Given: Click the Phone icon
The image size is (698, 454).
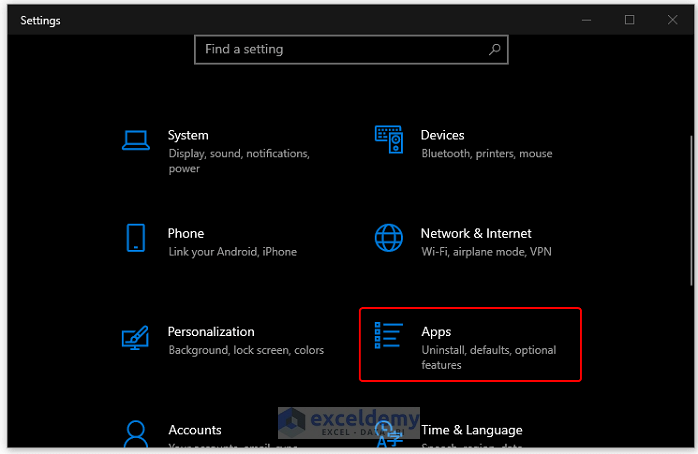Looking at the screenshot, I should 136,238.
